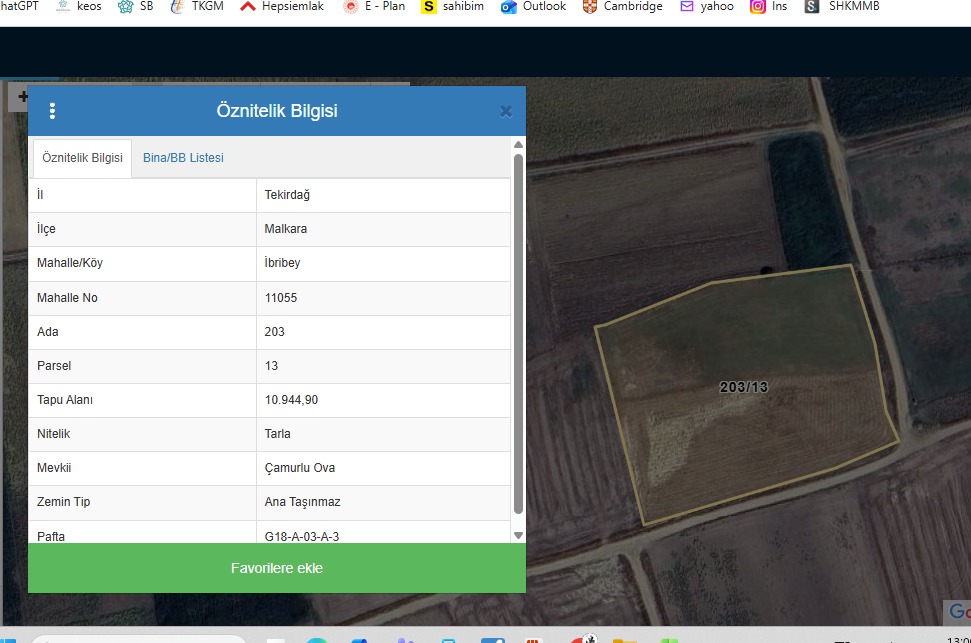The height and width of the screenshot is (643, 971).
Task: Open the keos bookmark
Action: tap(80, 6)
